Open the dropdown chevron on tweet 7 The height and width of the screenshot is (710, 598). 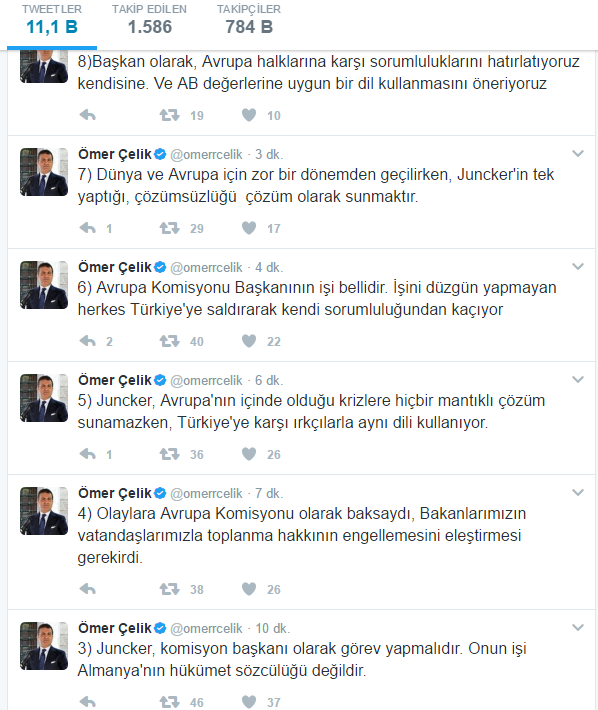point(578,154)
